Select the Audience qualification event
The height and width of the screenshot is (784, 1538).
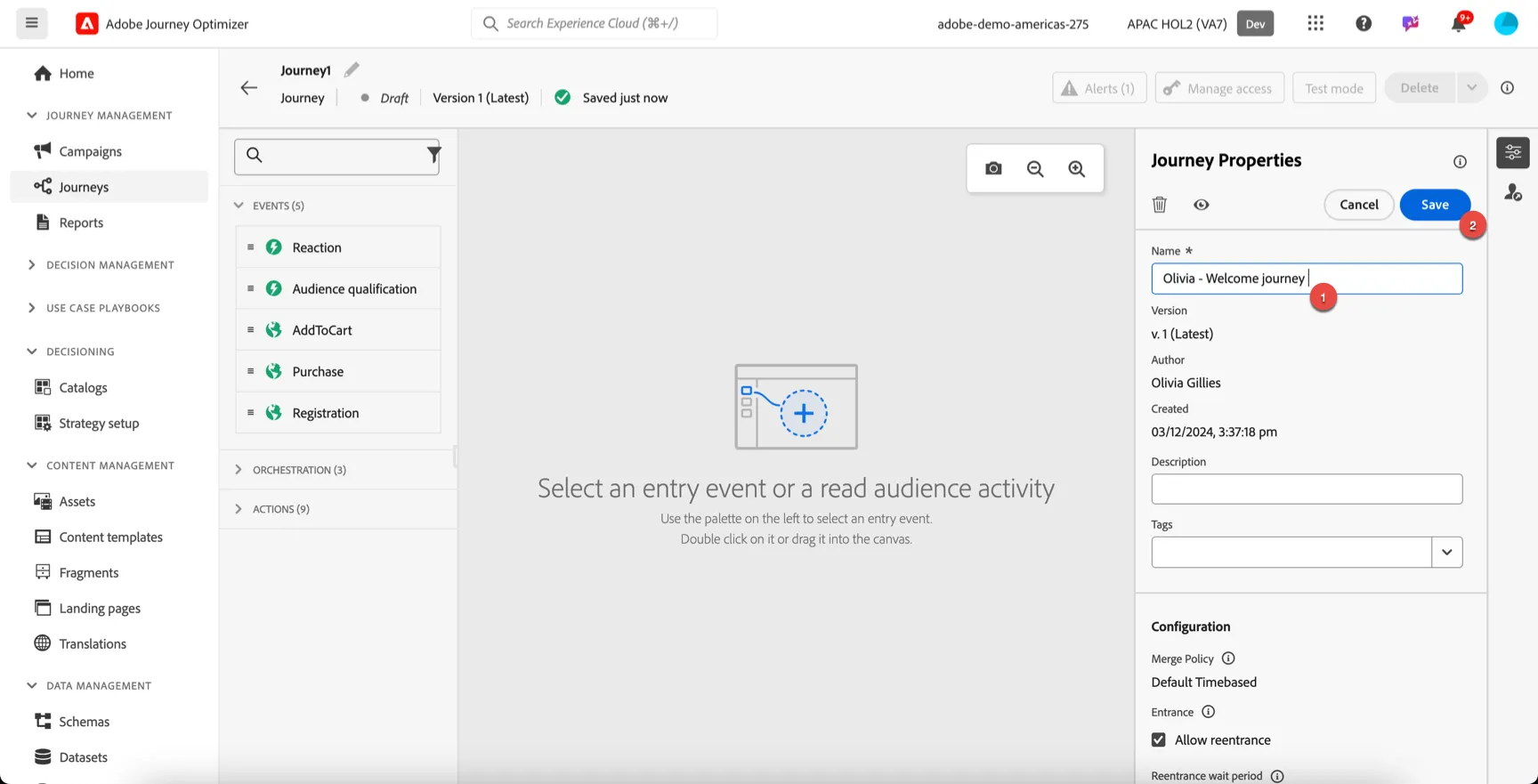(338, 288)
